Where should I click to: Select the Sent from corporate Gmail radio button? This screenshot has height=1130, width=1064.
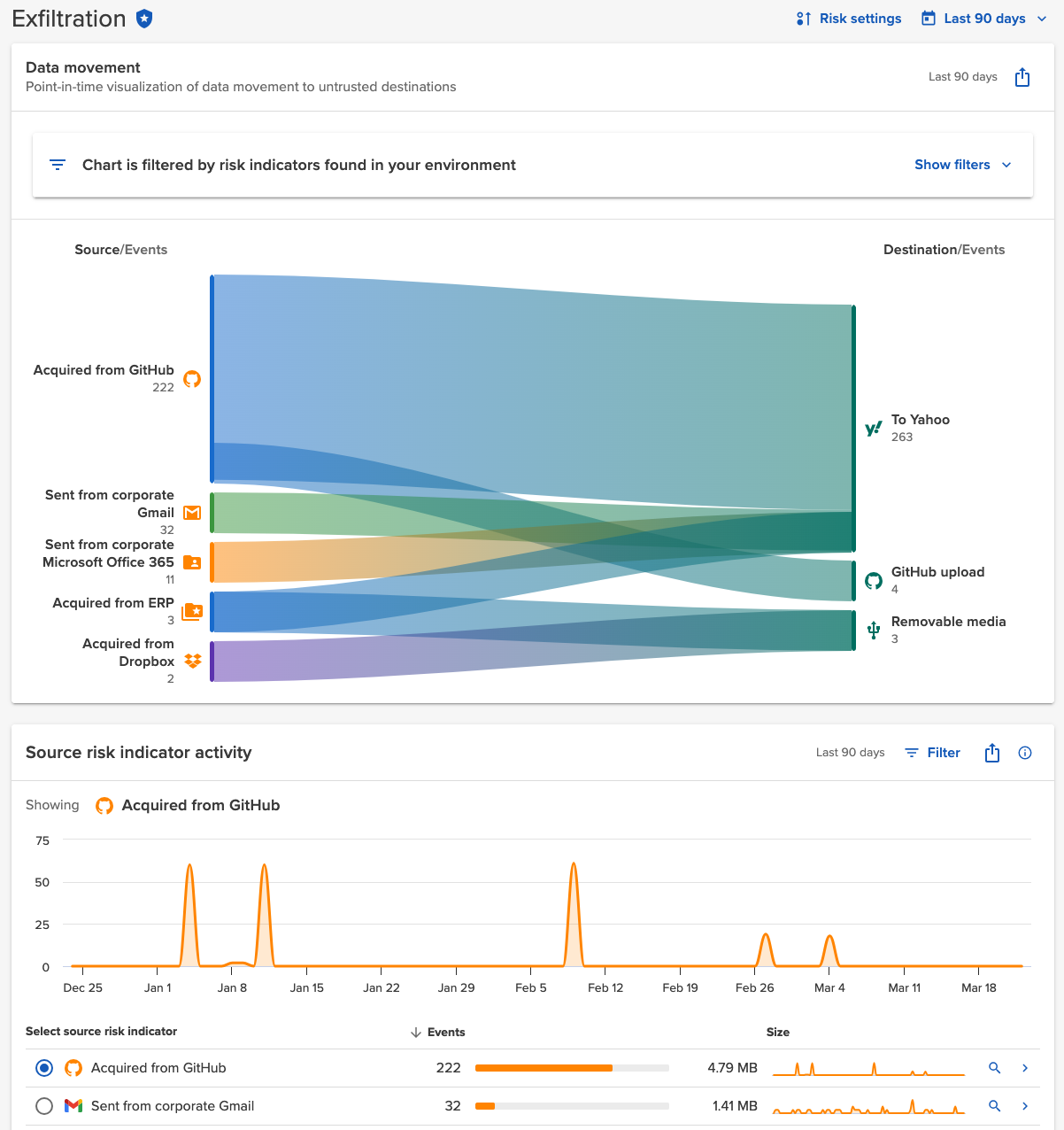44,1106
